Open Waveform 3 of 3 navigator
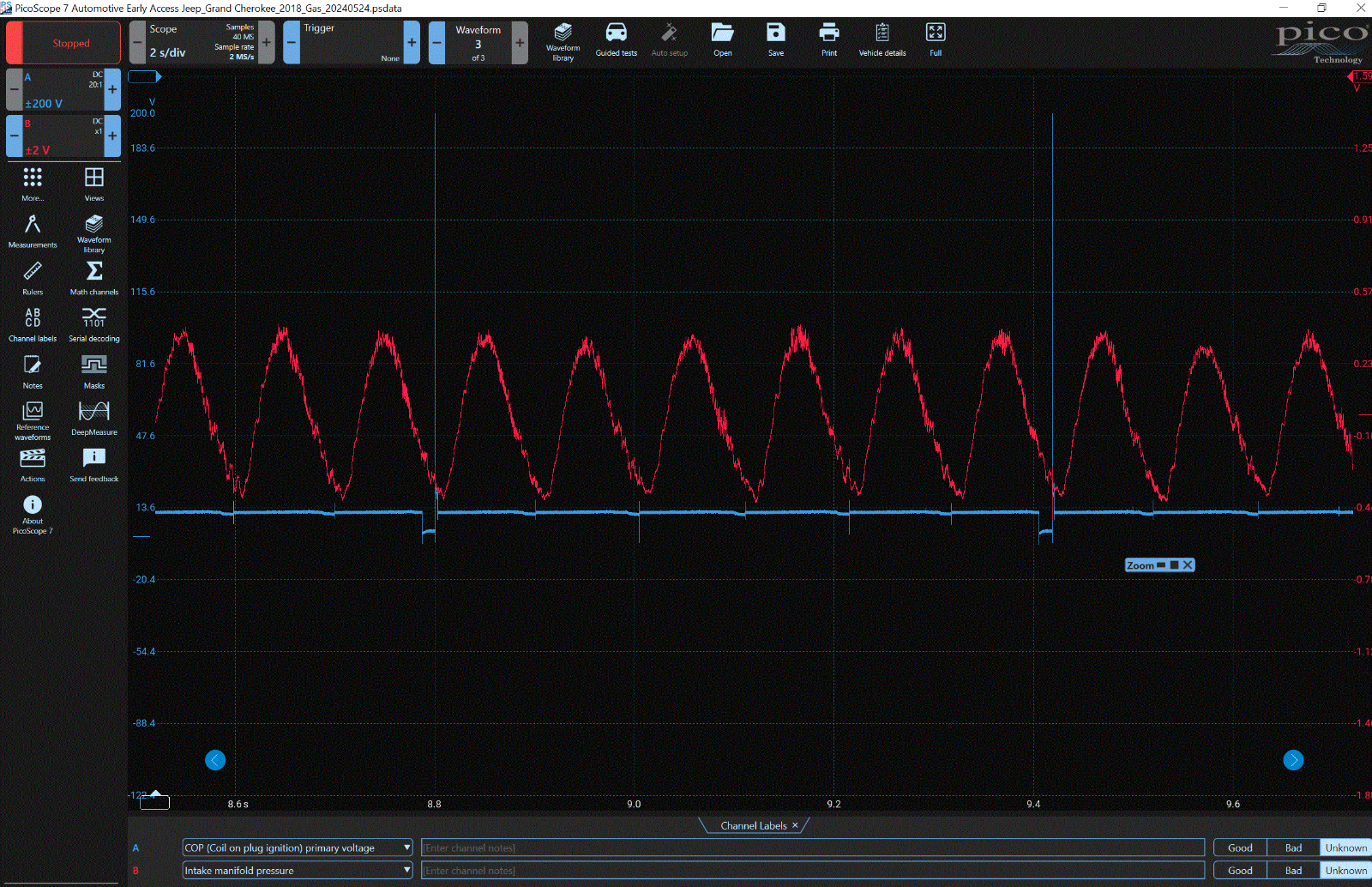 pyautogui.click(x=478, y=42)
